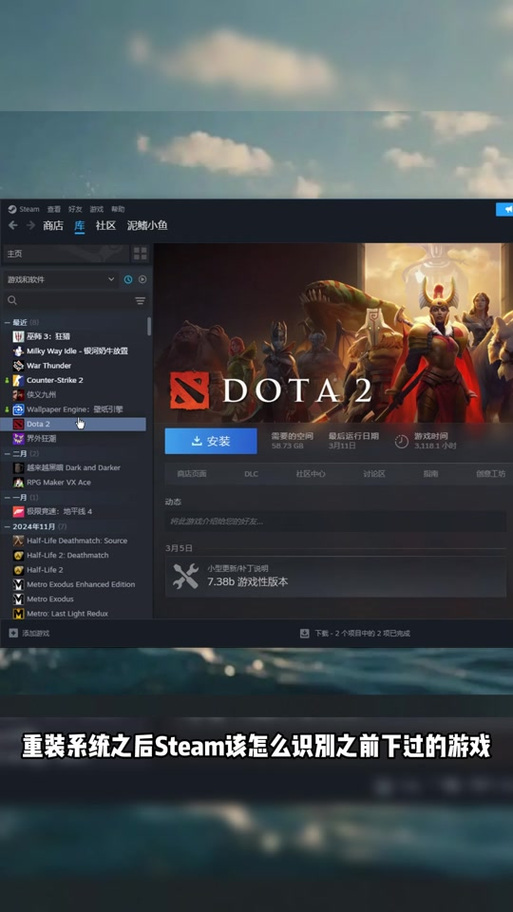Screen dimensions: 513x912
Task: Open Metro Exodus Enhanced Edition entry
Action: point(74,585)
